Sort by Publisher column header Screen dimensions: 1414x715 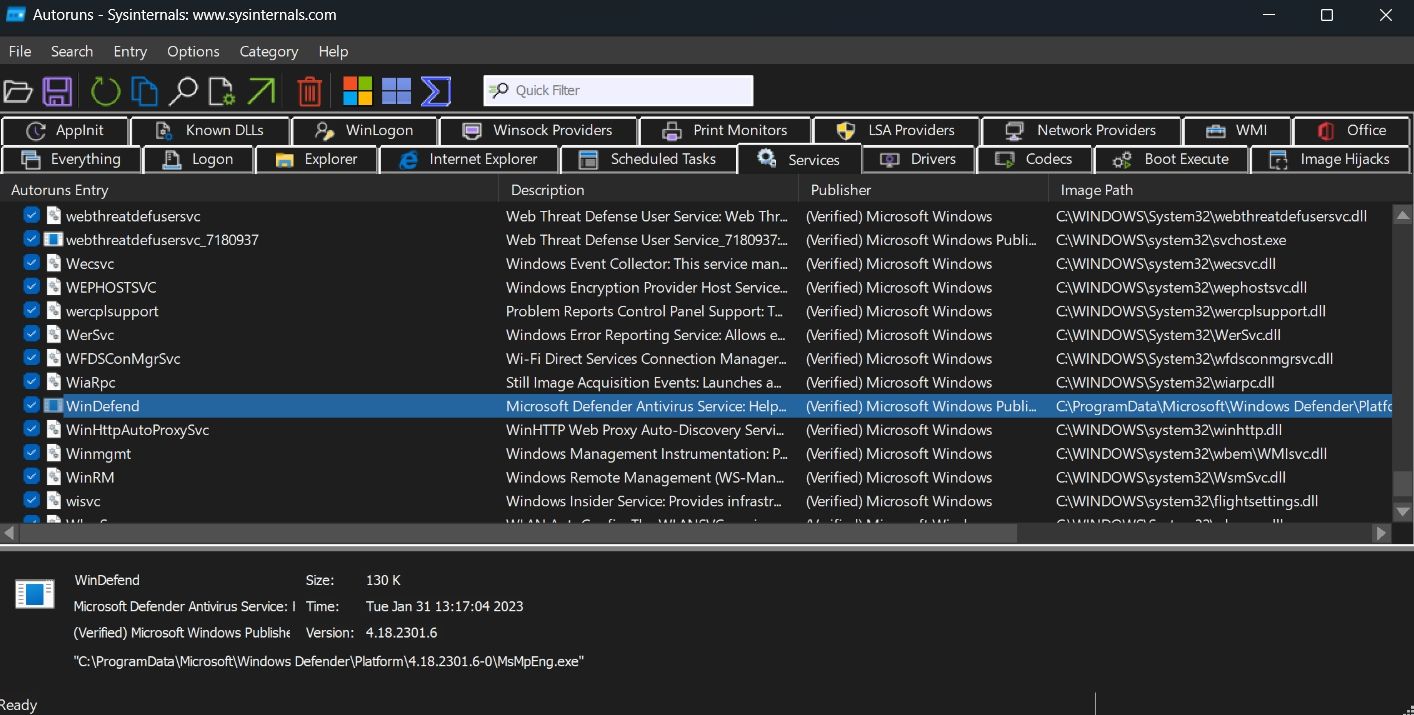(924, 190)
